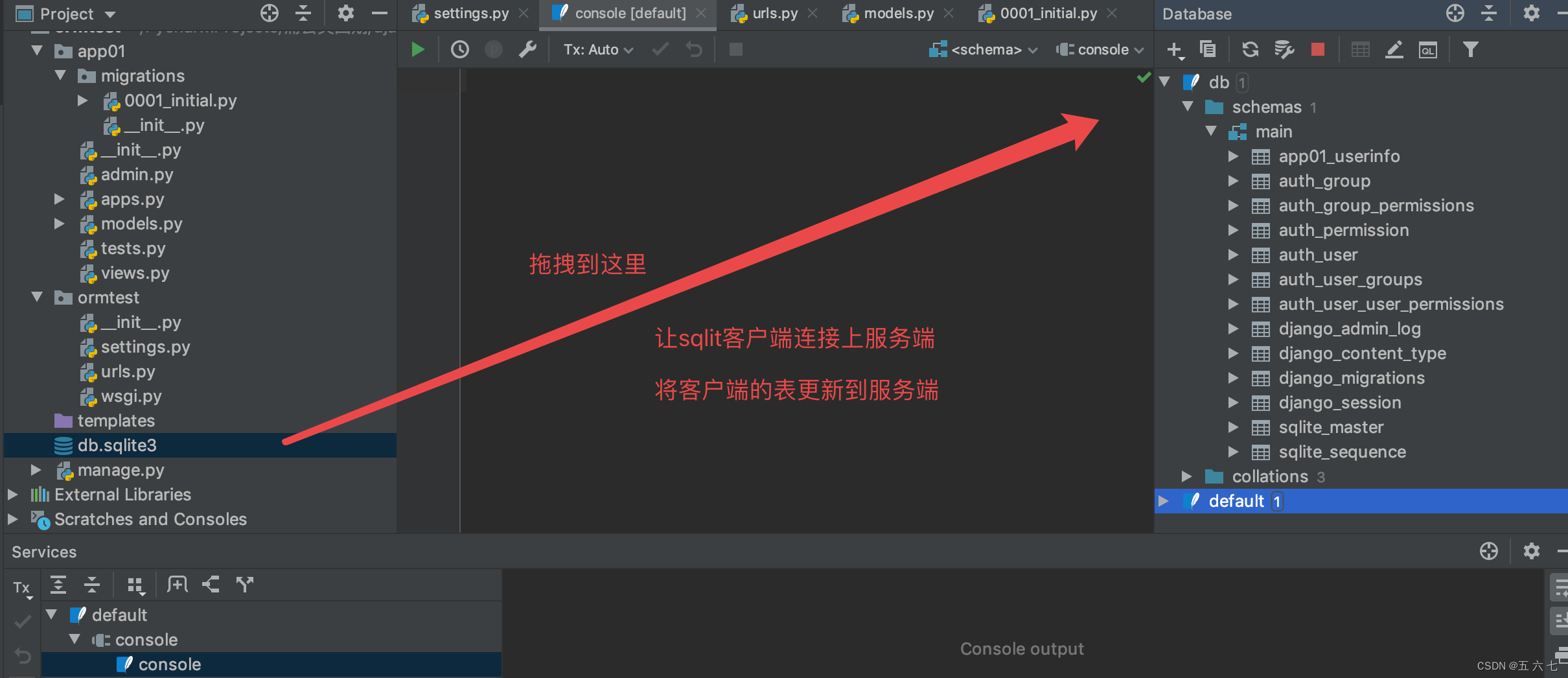Click the rollback arrow in console toolbar
Screen dimensions: 1568x678
(694, 49)
